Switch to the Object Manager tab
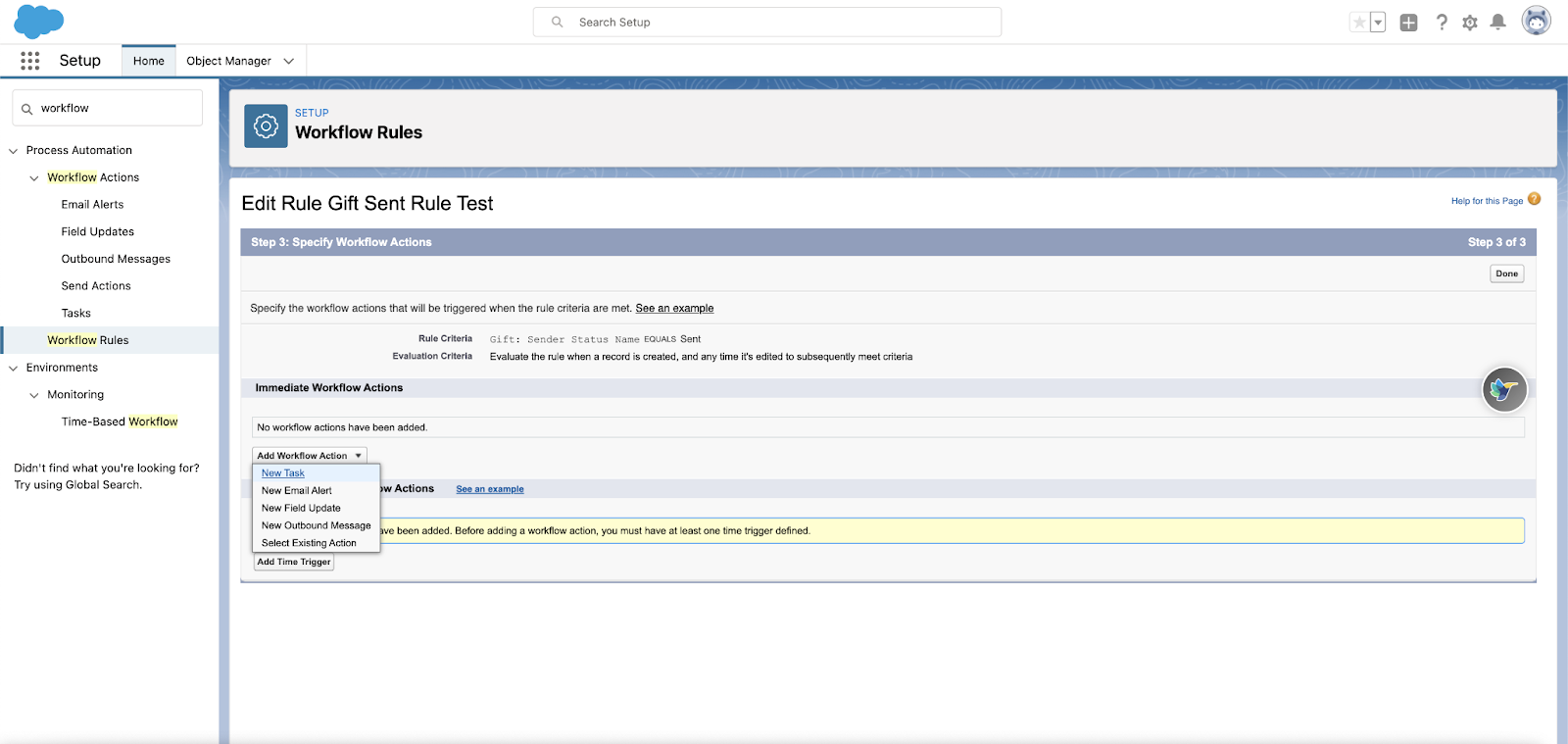Image resolution: width=1568 pixels, height=744 pixels. click(x=228, y=61)
